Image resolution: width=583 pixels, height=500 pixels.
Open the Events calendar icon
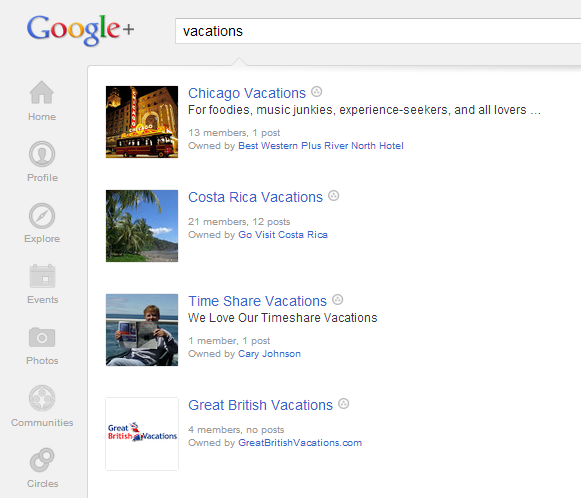click(42, 276)
